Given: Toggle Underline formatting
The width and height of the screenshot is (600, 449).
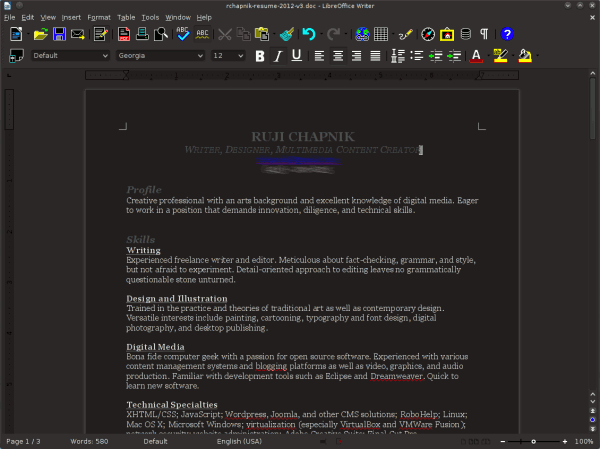Looking at the screenshot, I should (x=297, y=56).
